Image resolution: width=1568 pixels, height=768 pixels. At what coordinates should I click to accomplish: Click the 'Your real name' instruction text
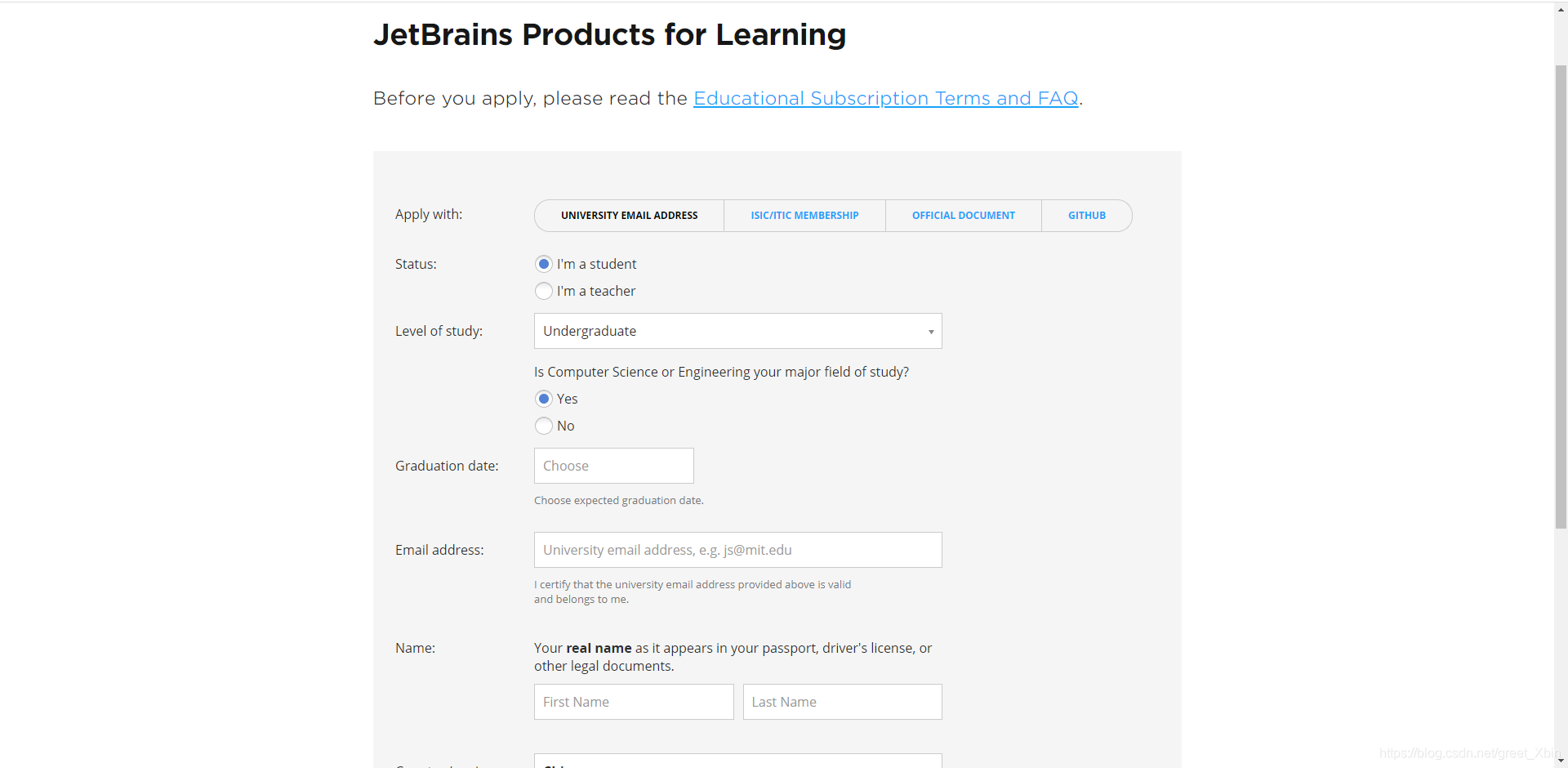(x=733, y=657)
